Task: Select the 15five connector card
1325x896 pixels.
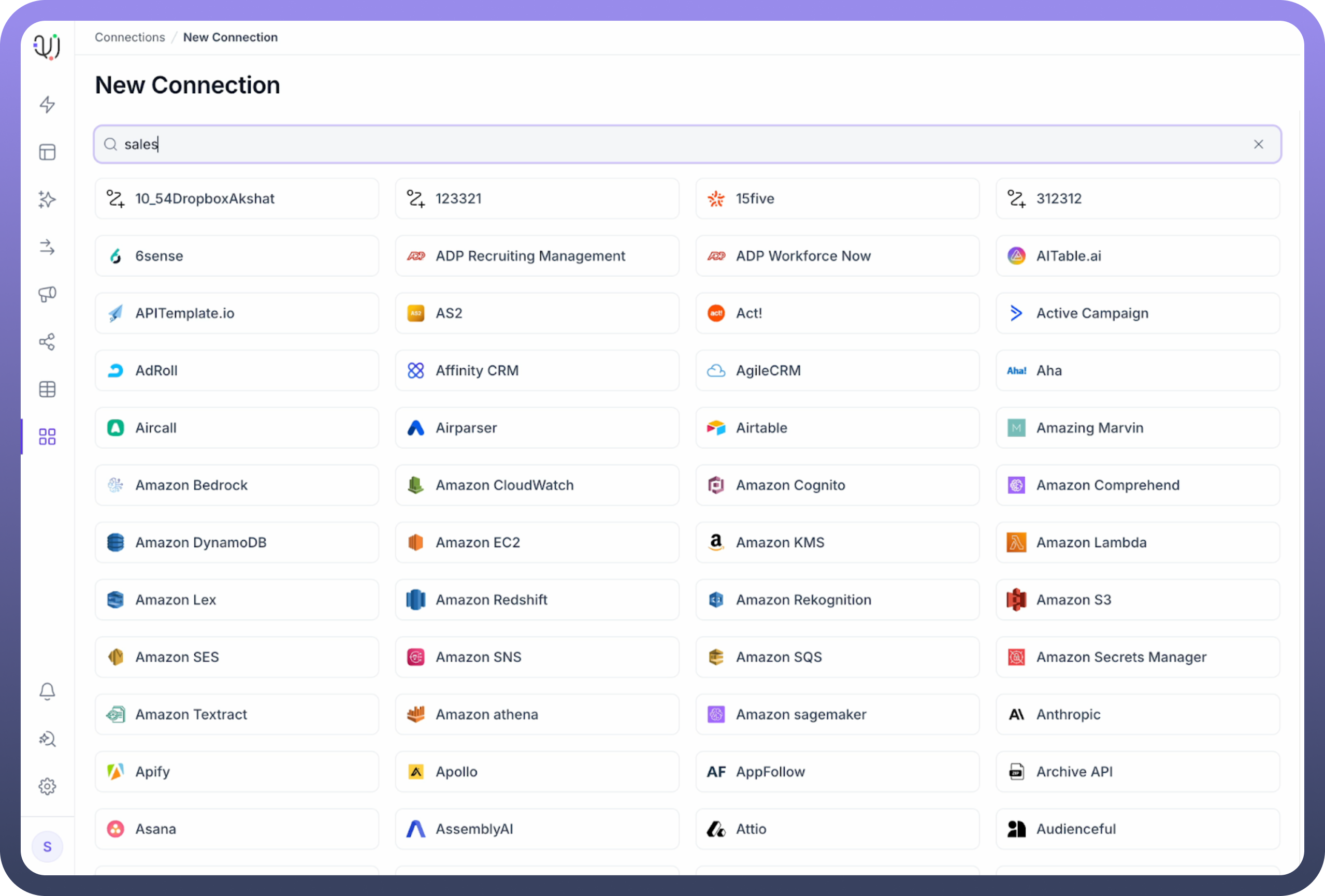Action: (837, 198)
